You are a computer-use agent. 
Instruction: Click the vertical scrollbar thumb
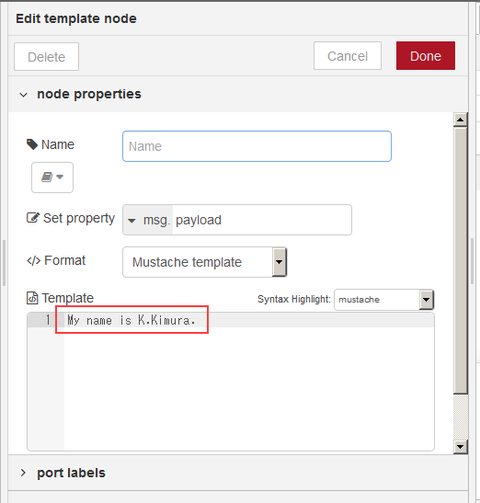tap(460, 260)
